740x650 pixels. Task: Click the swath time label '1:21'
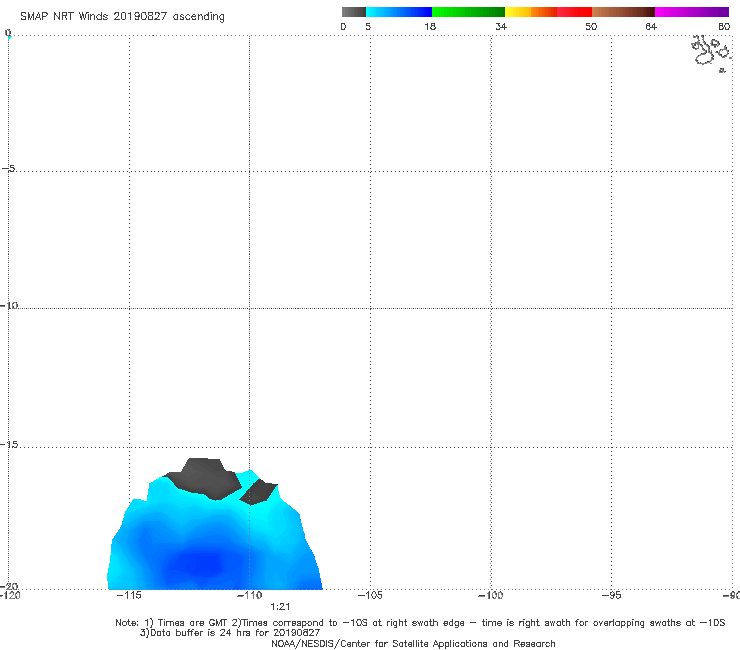coord(280,607)
